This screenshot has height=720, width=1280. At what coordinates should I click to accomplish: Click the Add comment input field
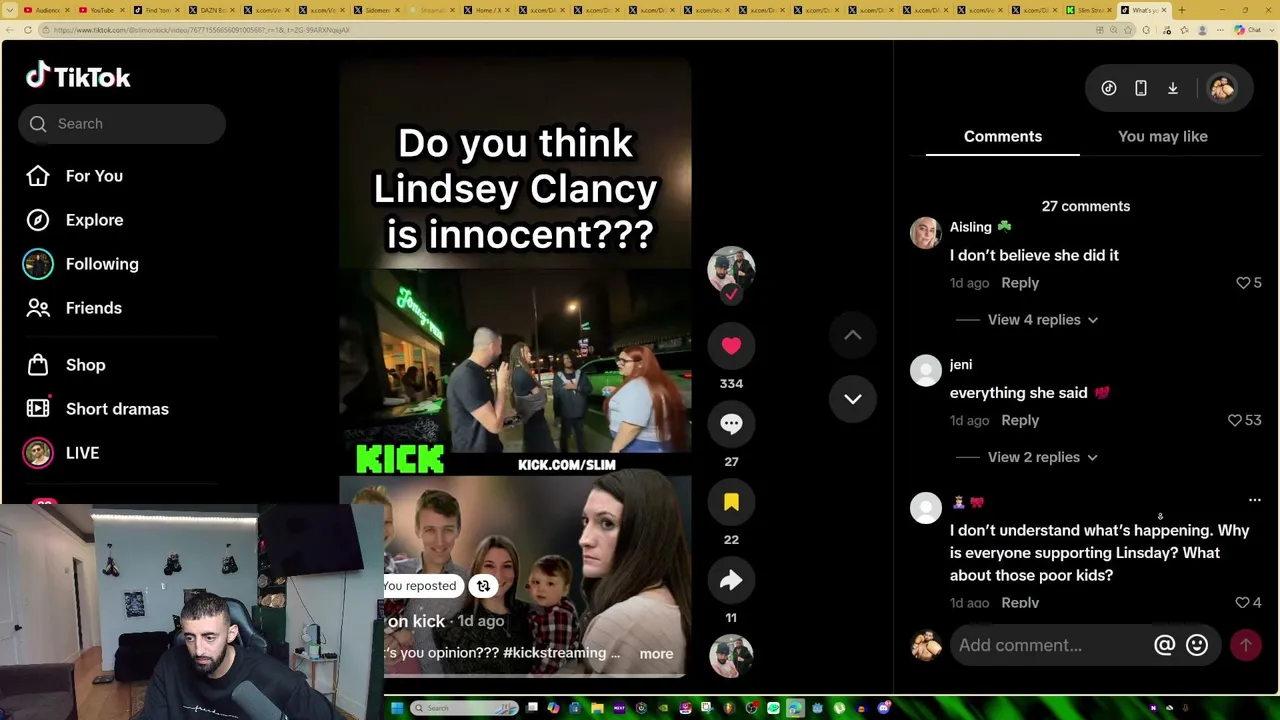[1052, 645]
